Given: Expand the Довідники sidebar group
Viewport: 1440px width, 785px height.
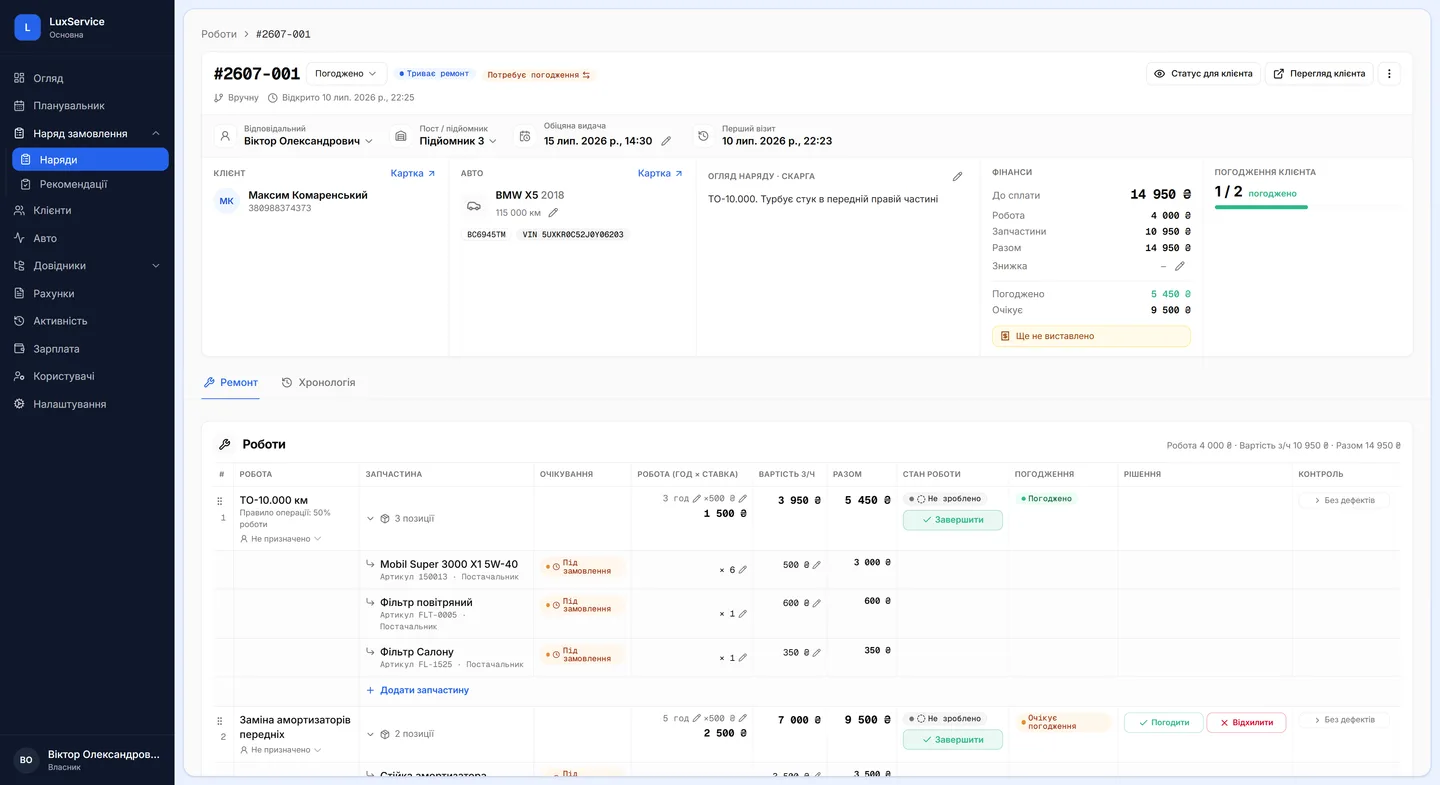Looking at the screenshot, I should (156, 266).
